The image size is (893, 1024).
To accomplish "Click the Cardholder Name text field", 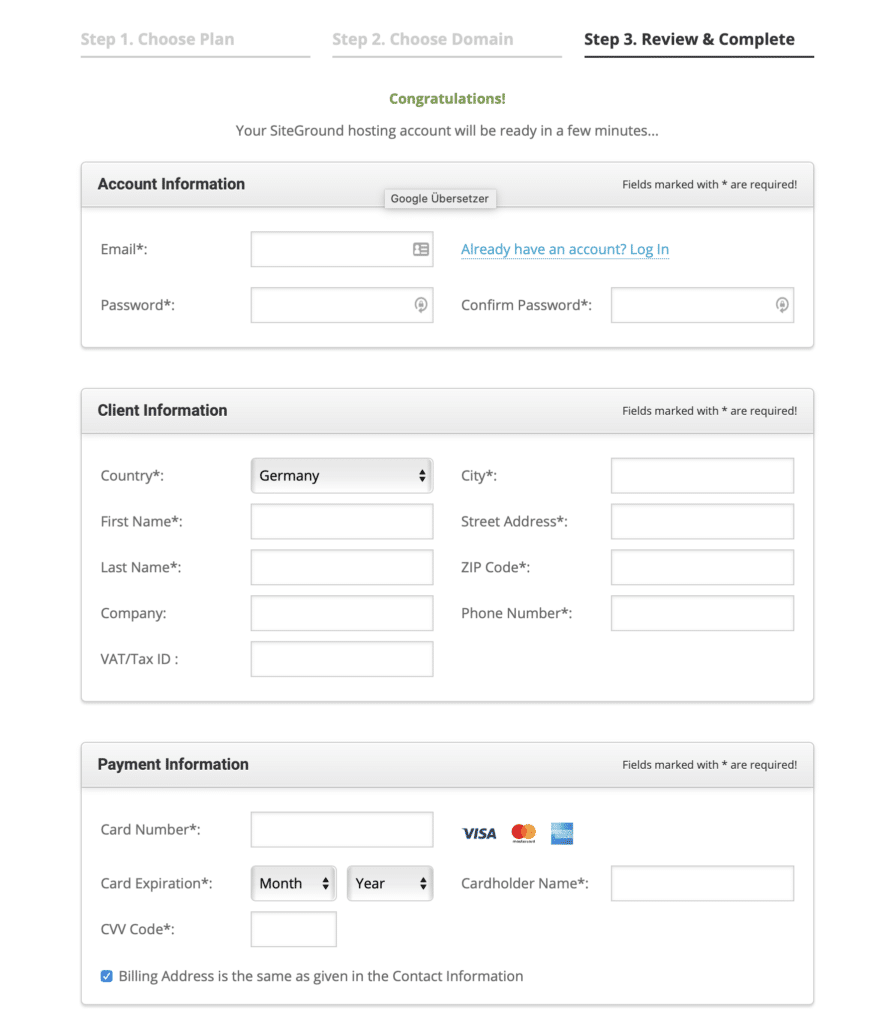I will point(702,883).
